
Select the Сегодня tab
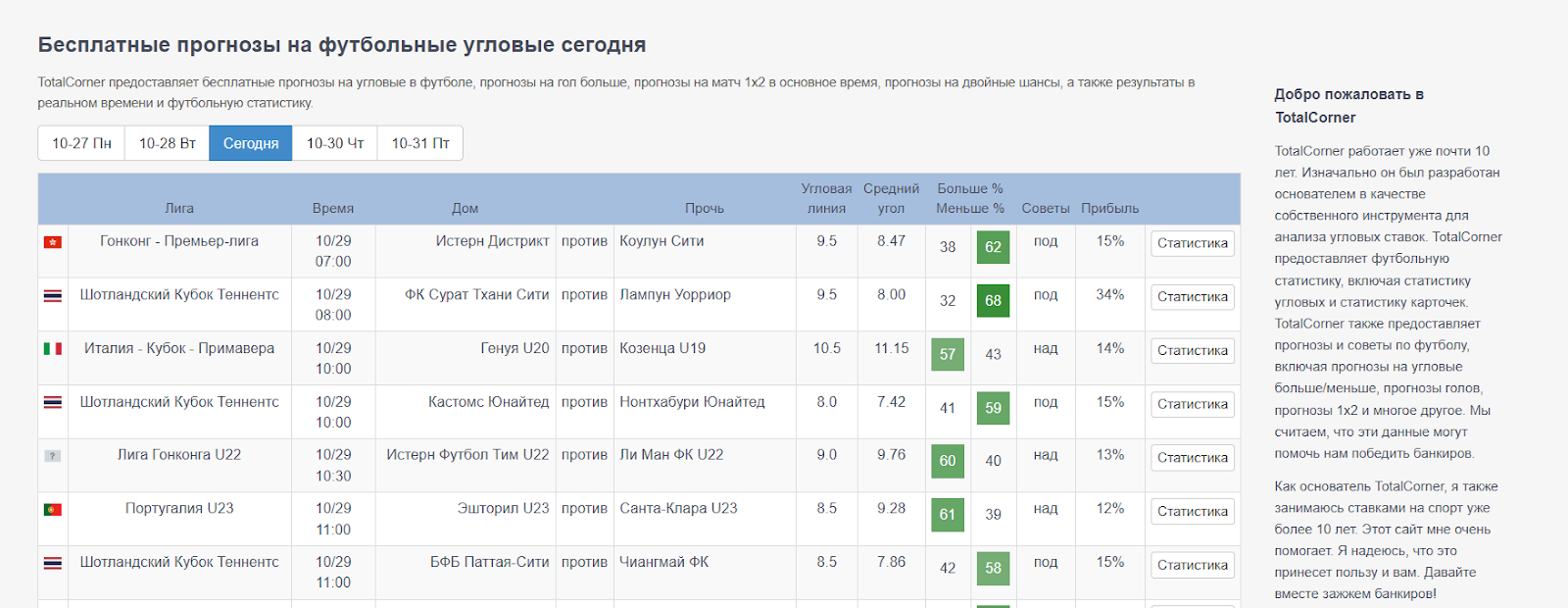coord(251,143)
